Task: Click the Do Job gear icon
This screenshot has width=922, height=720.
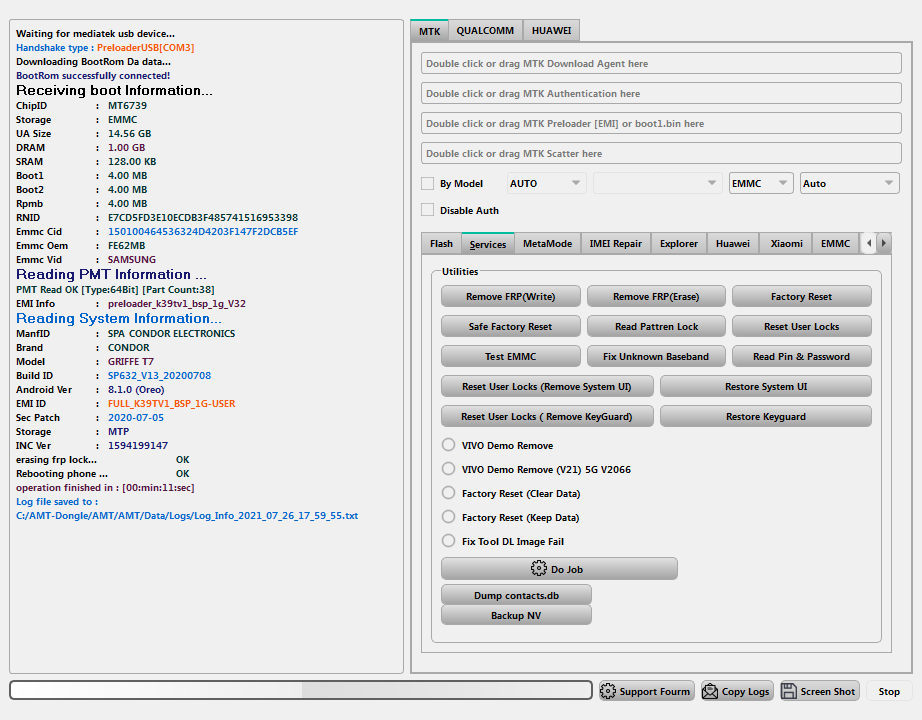Action: pos(539,569)
